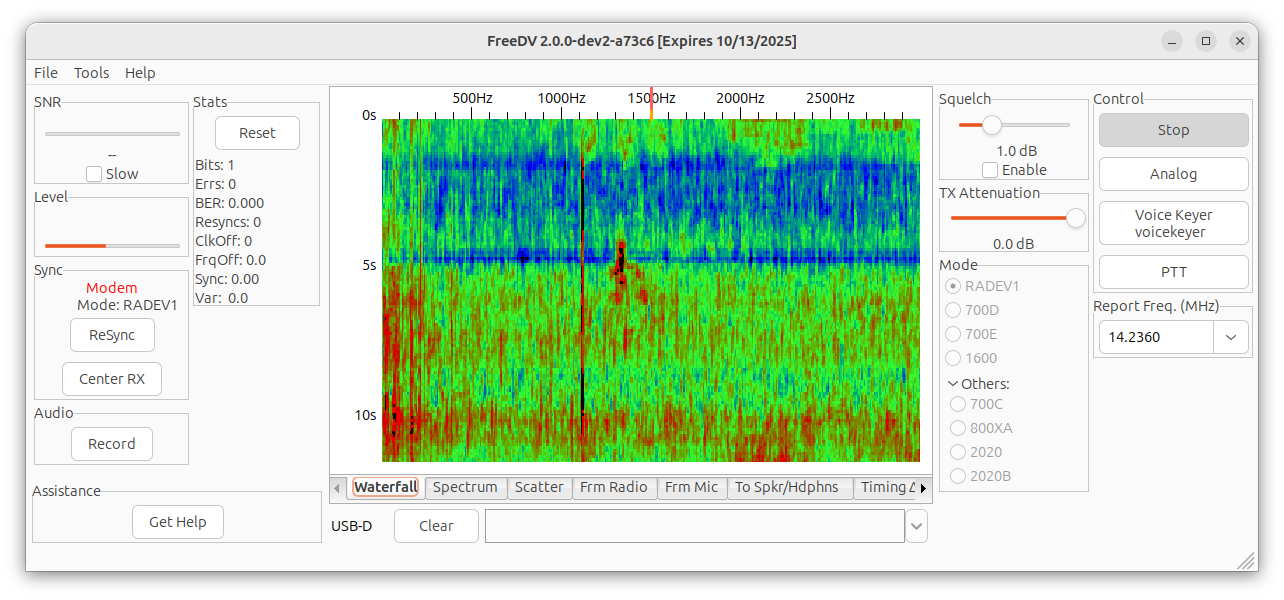The width and height of the screenshot is (1284, 600).
Task: Switch to Analog mode
Action: pyautogui.click(x=1174, y=174)
